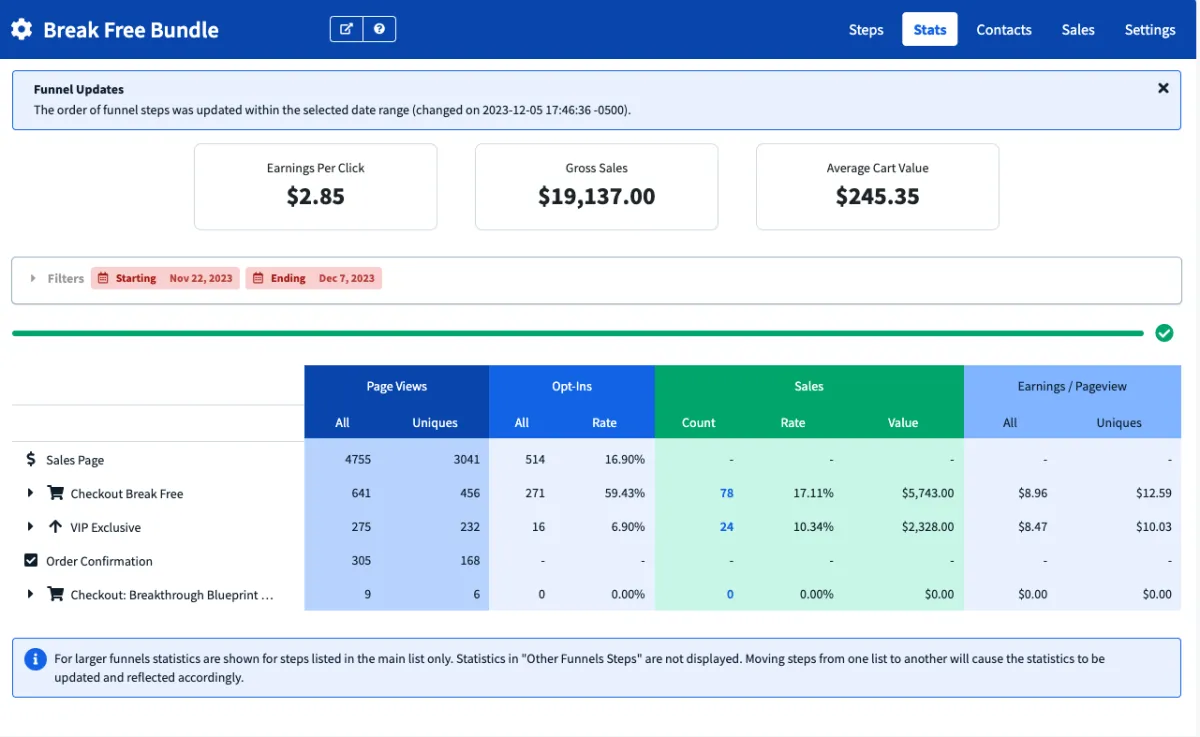Image resolution: width=1200 pixels, height=737 pixels.
Task: Expand the VIP Exclusive row
Action: 30,527
